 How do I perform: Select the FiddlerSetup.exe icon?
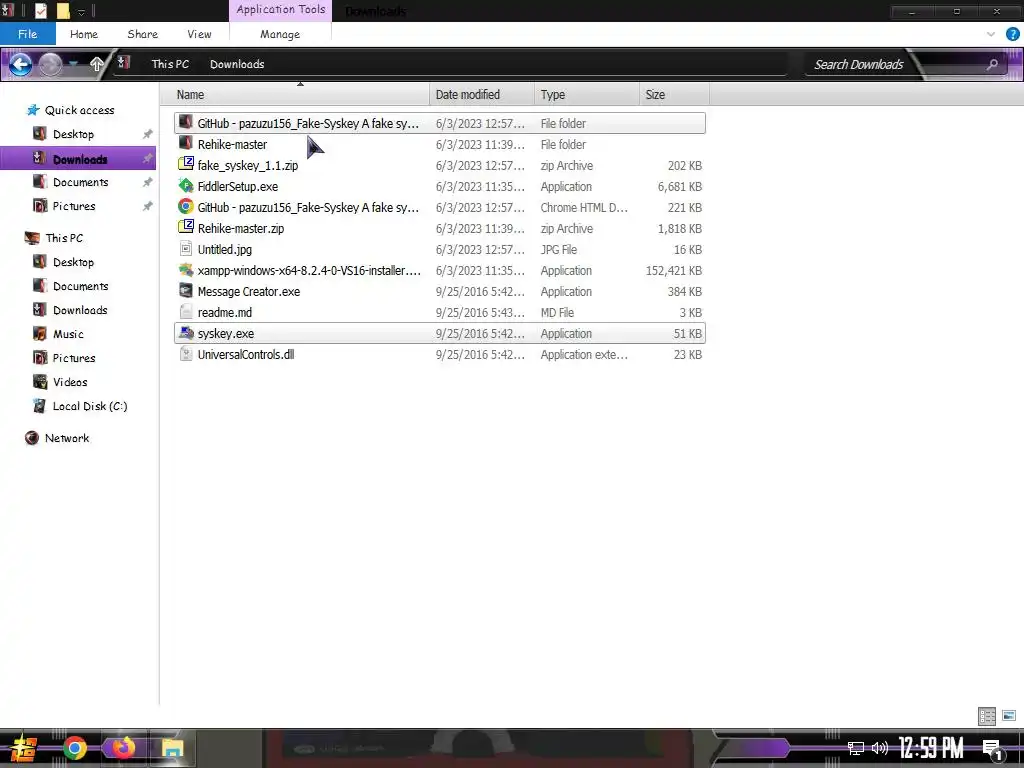pos(186,185)
